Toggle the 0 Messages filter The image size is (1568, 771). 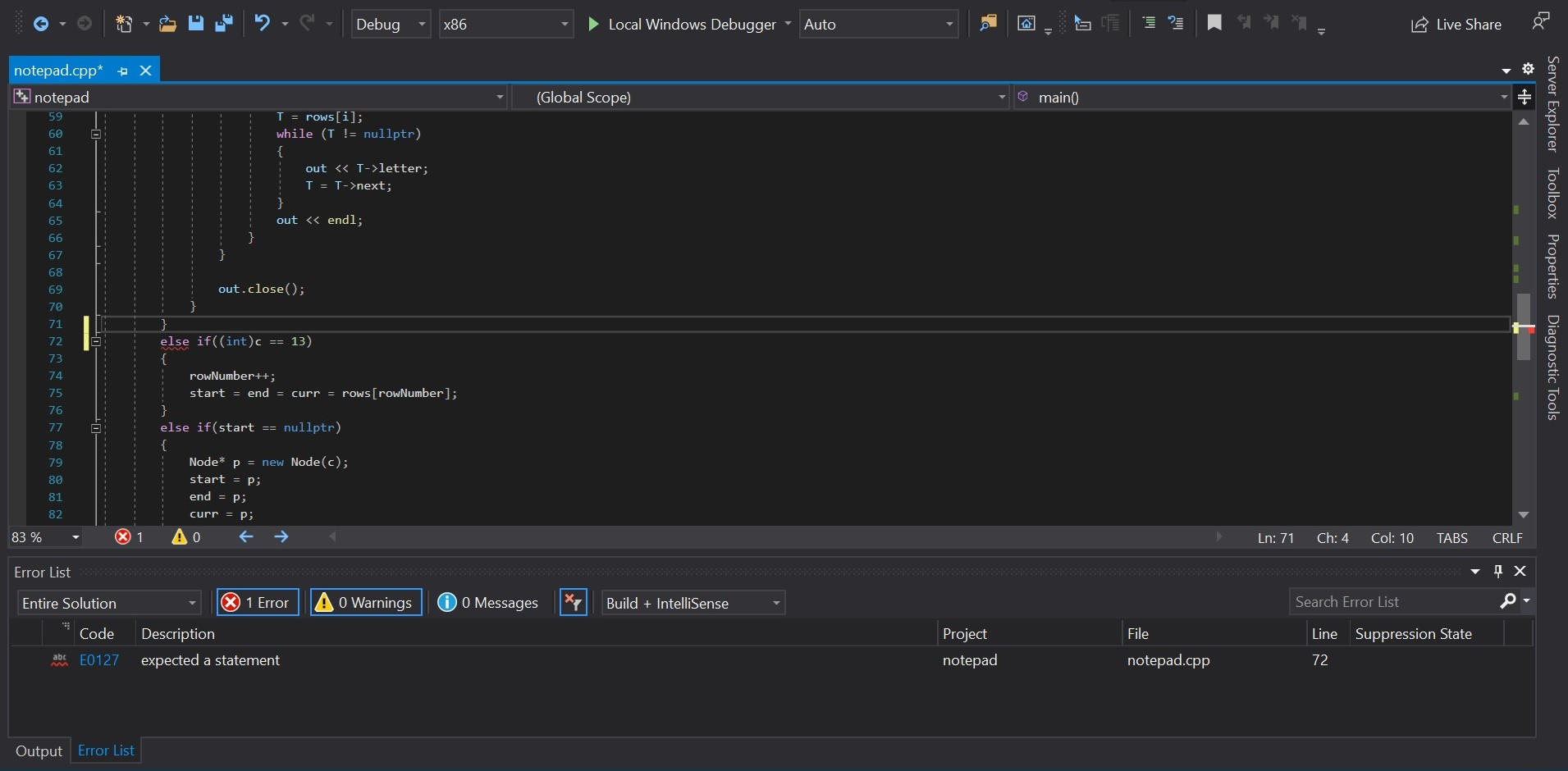[488, 603]
